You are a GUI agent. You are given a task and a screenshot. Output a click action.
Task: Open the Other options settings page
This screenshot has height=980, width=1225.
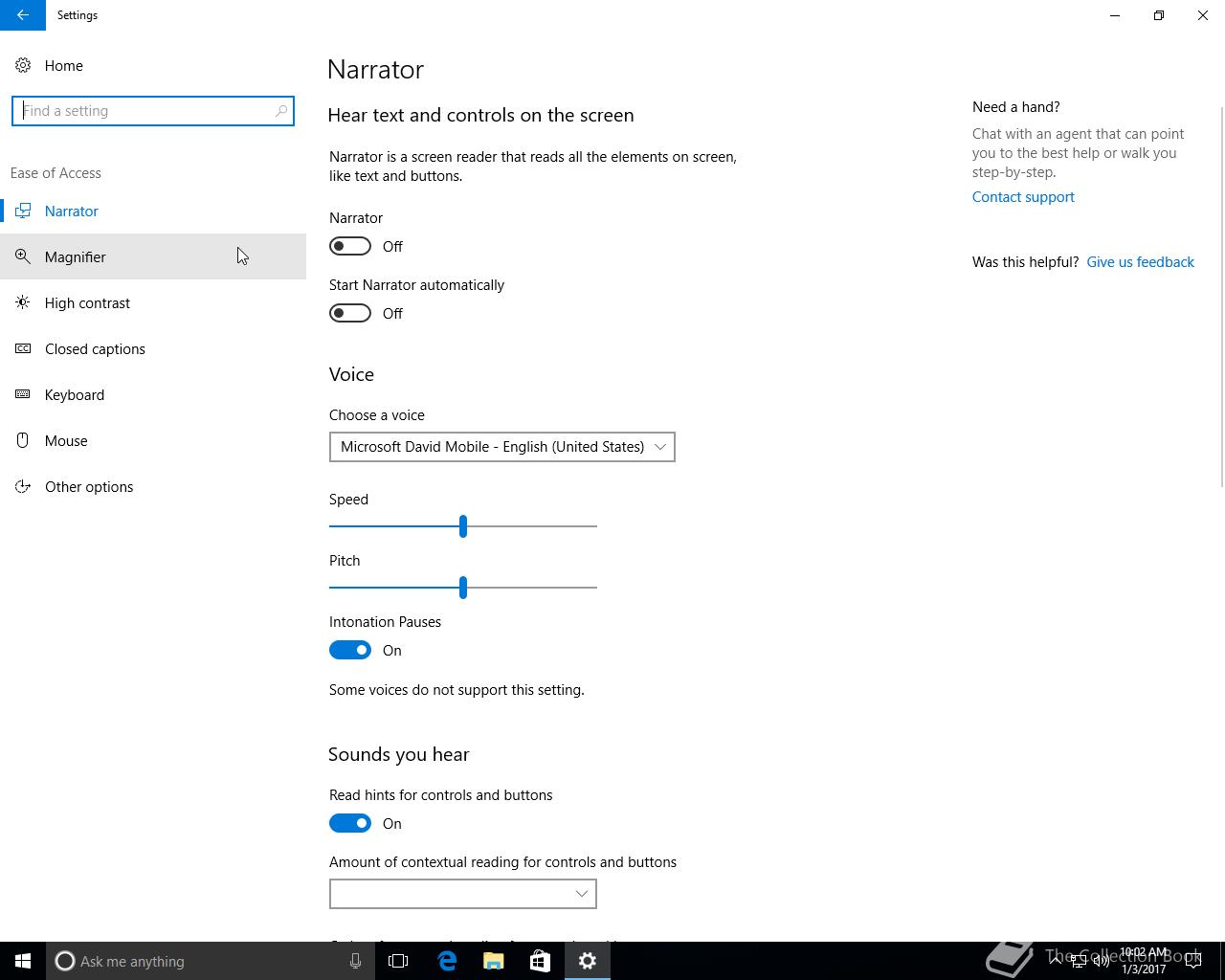tap(153, 487)
